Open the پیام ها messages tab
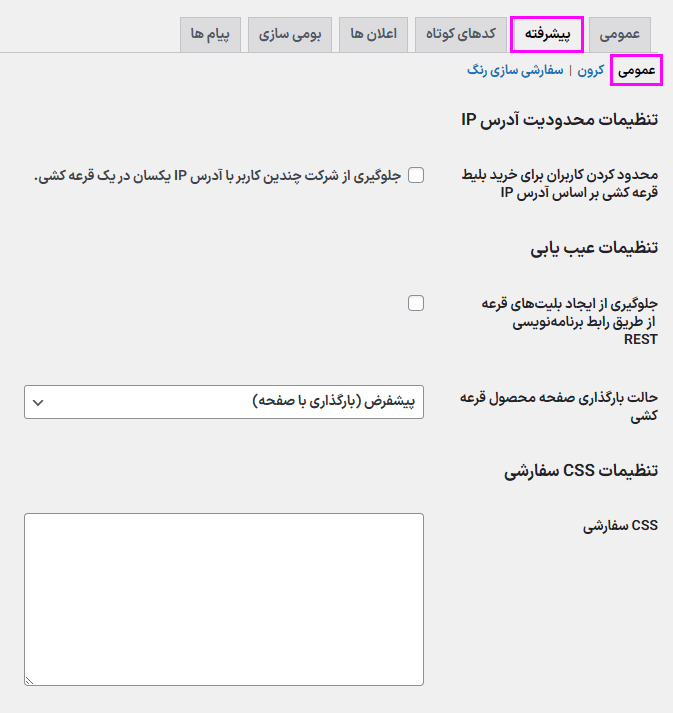This screenshot has height=713, width=673. click(210, 34)
